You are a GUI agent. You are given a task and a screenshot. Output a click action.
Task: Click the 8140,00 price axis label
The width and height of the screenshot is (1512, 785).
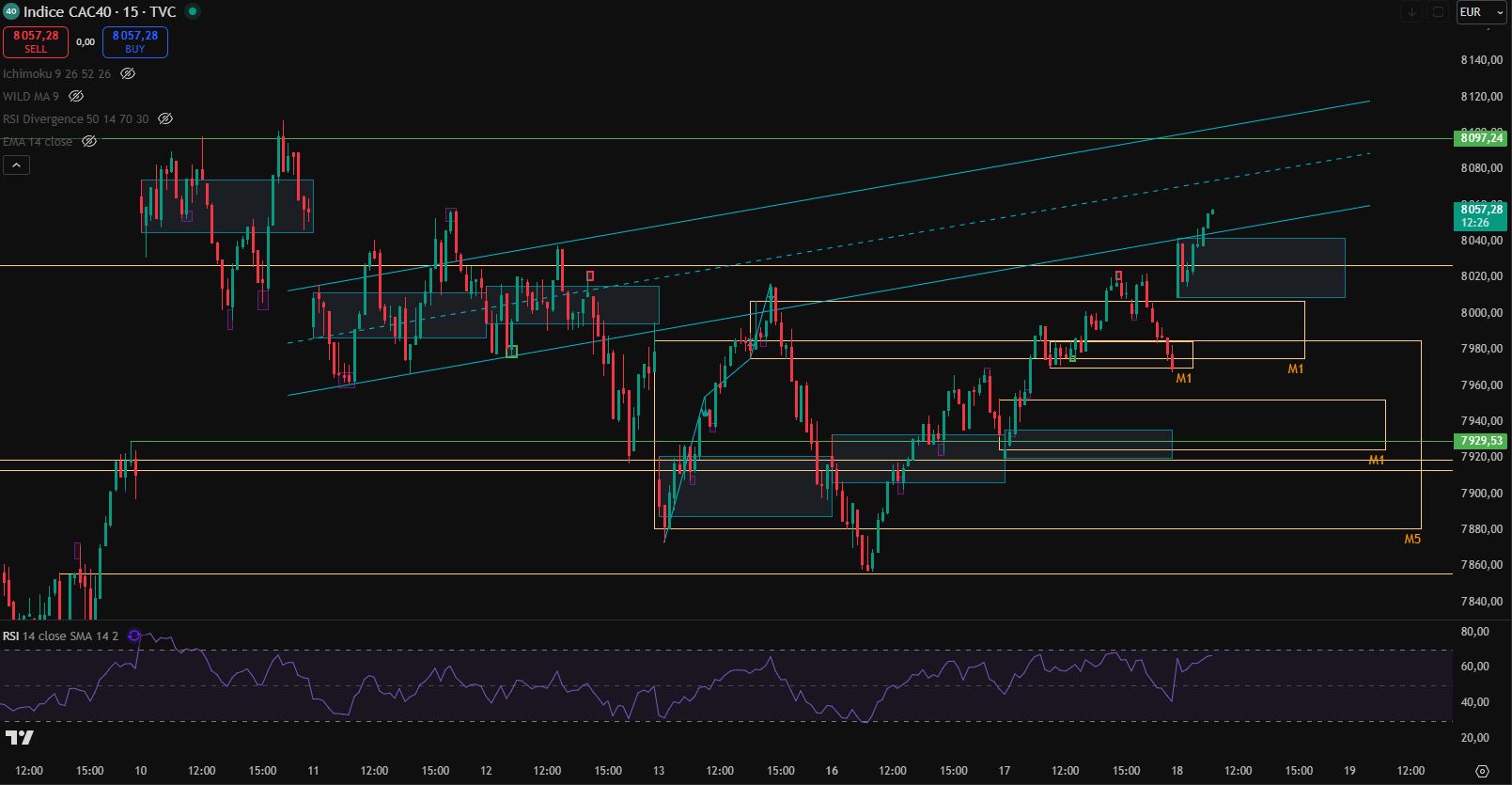[x=1482, y=60]
